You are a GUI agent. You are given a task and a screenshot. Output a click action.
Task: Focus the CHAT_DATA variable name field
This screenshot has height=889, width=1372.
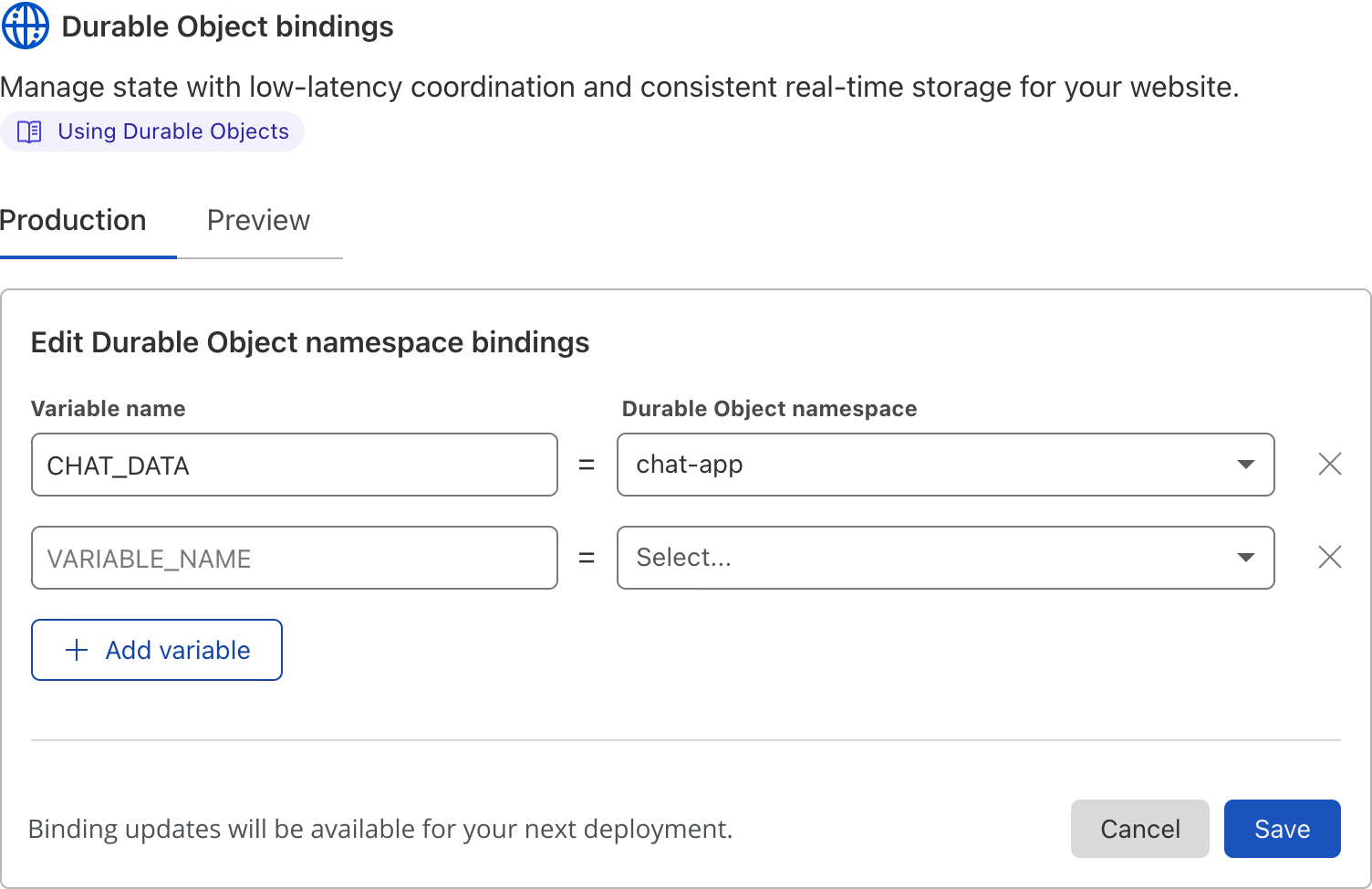point(294,465)
